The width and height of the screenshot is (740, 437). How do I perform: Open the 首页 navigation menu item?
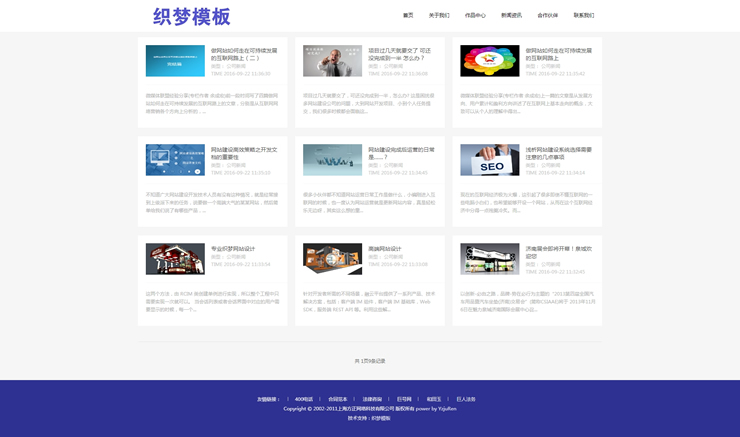[x=408, y=15]
